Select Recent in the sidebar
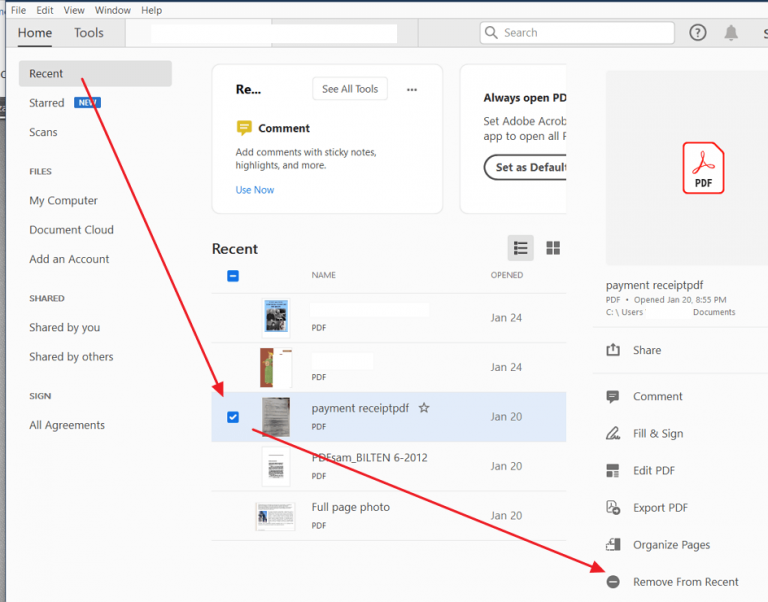The width and height of the screenshot is (768, 602). 95,73
